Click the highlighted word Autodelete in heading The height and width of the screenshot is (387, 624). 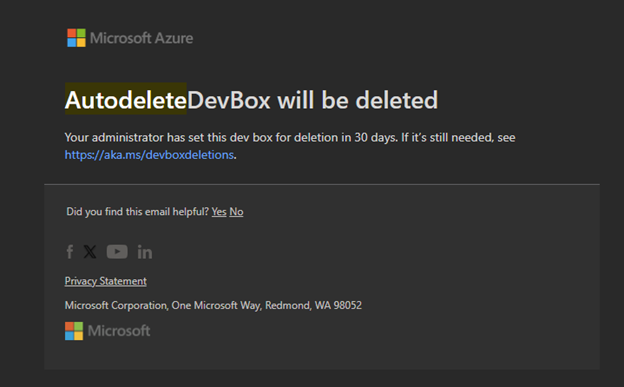126,100
